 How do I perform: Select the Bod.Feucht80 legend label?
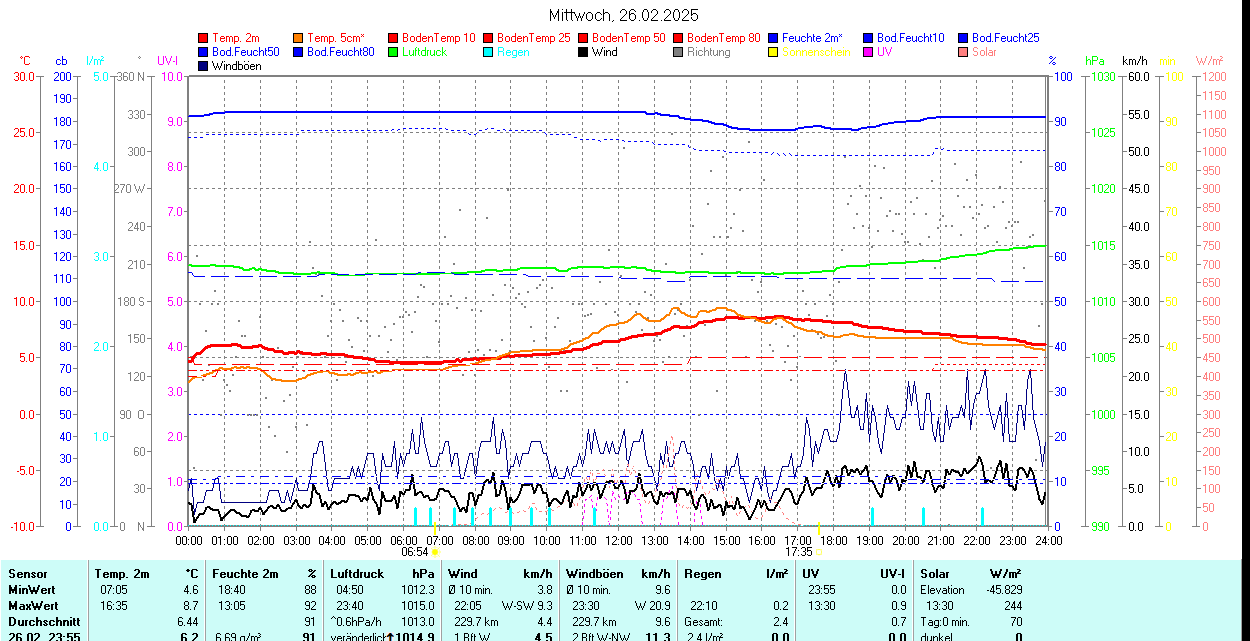click(340, 52)
